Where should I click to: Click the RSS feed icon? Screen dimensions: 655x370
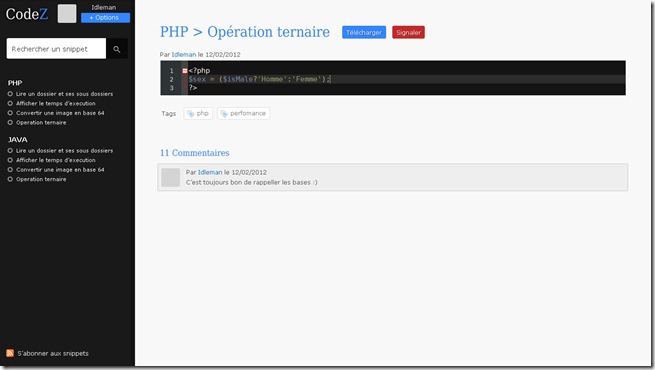pyautogui.click(x=10, y=353)
